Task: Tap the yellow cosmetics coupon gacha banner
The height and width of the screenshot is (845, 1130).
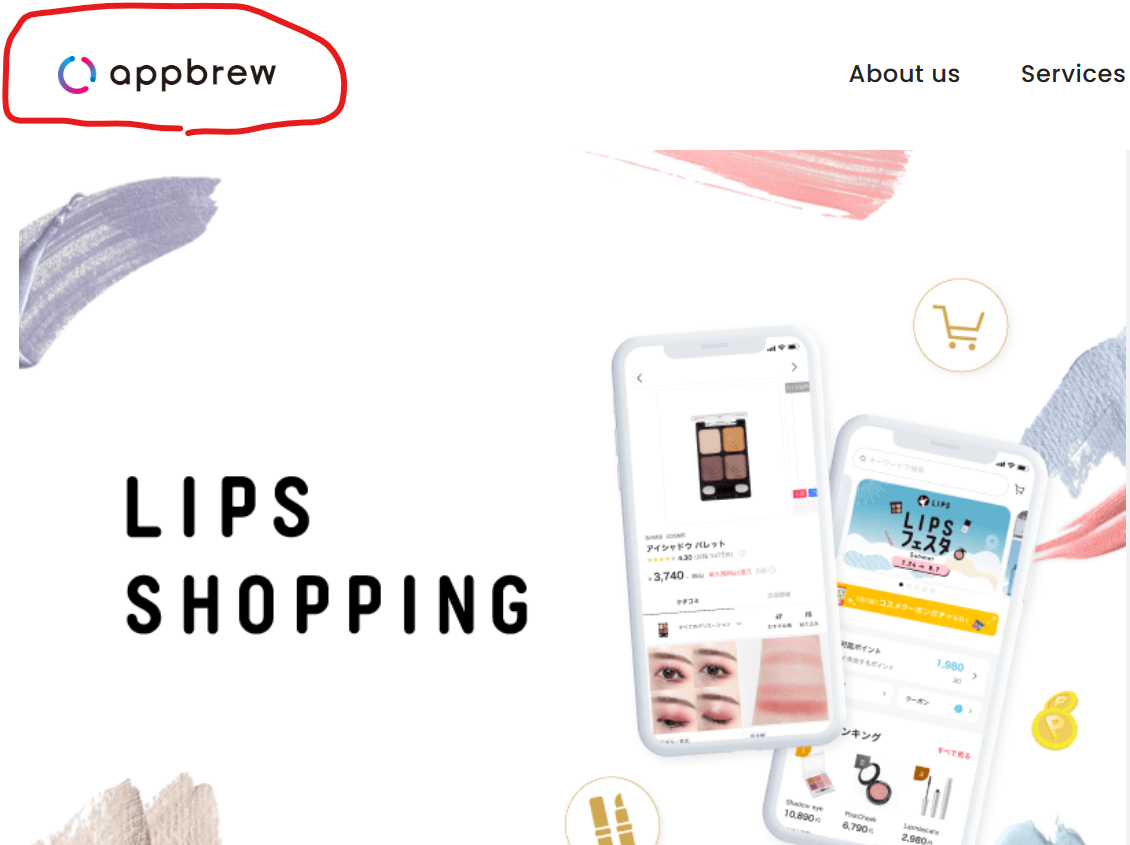Action: pos(917,609)
